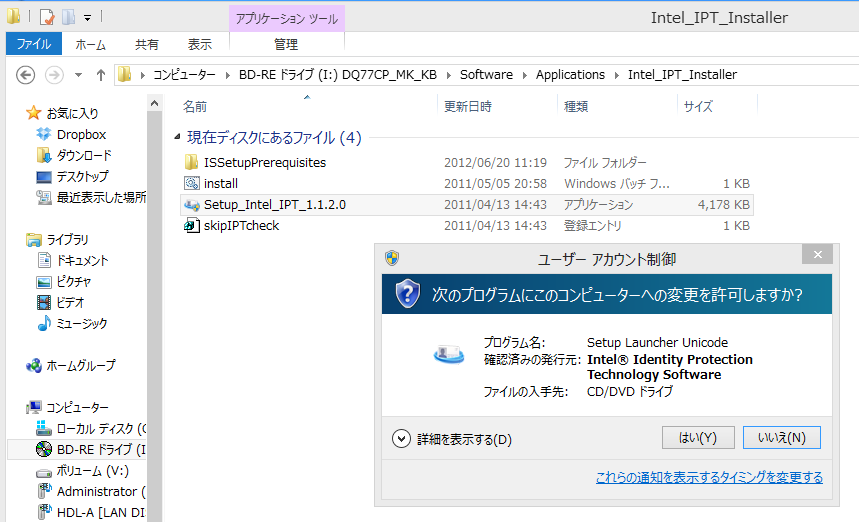The height and width of the screenshot is (522, 859).
Task: Open the ファイル ribbon tab
Action: pyautogui.click(x=33, y=44)
